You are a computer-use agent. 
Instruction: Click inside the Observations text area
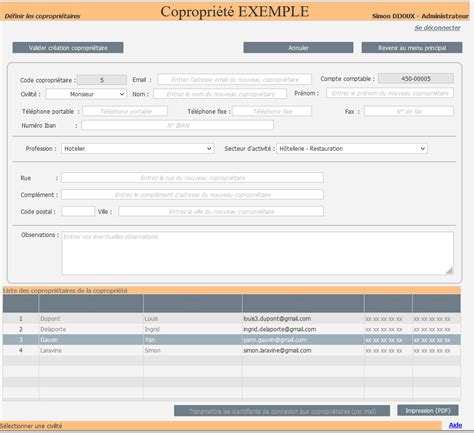(257, 253)
